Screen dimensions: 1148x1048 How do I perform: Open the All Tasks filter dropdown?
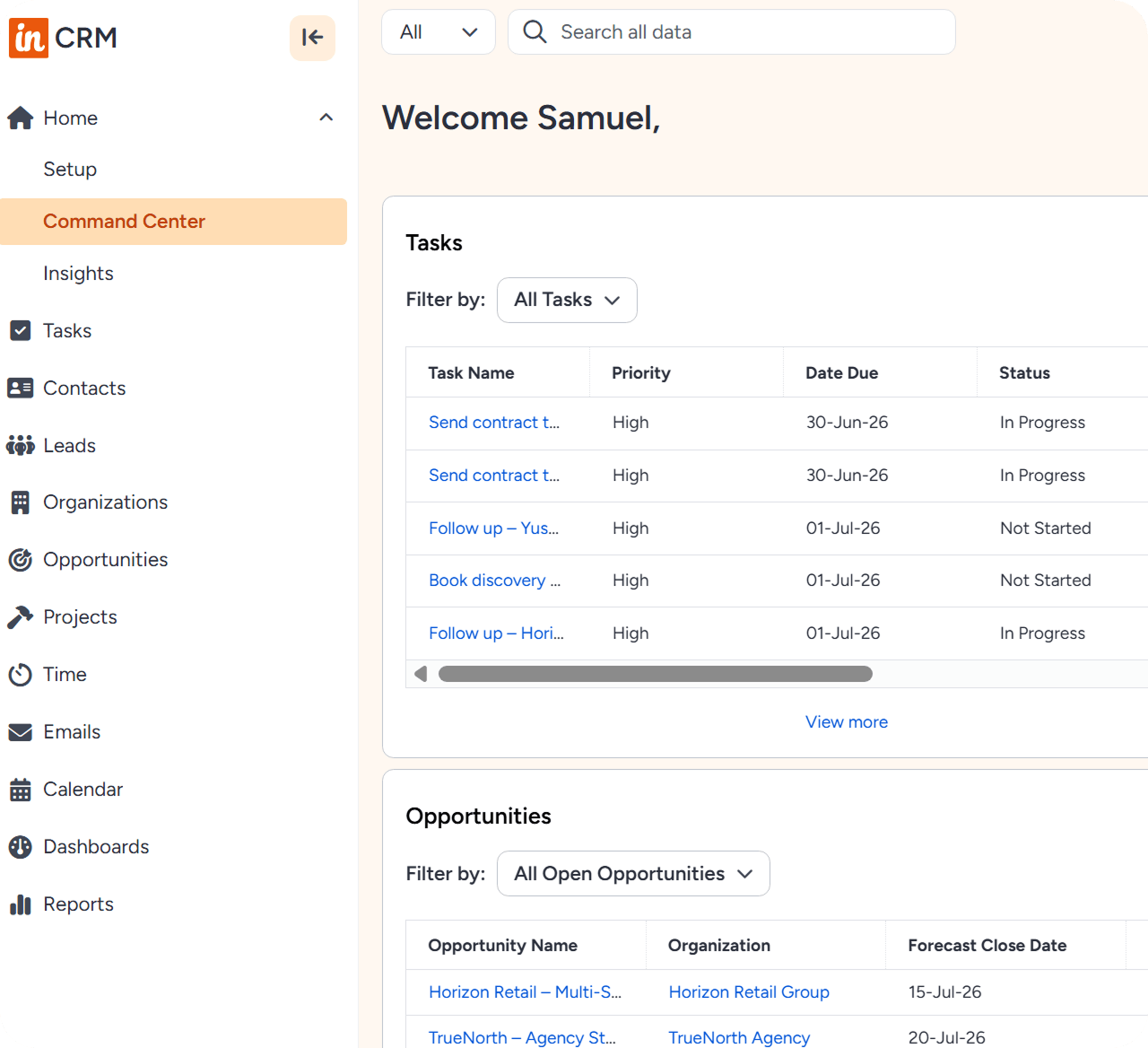point(567,300)
